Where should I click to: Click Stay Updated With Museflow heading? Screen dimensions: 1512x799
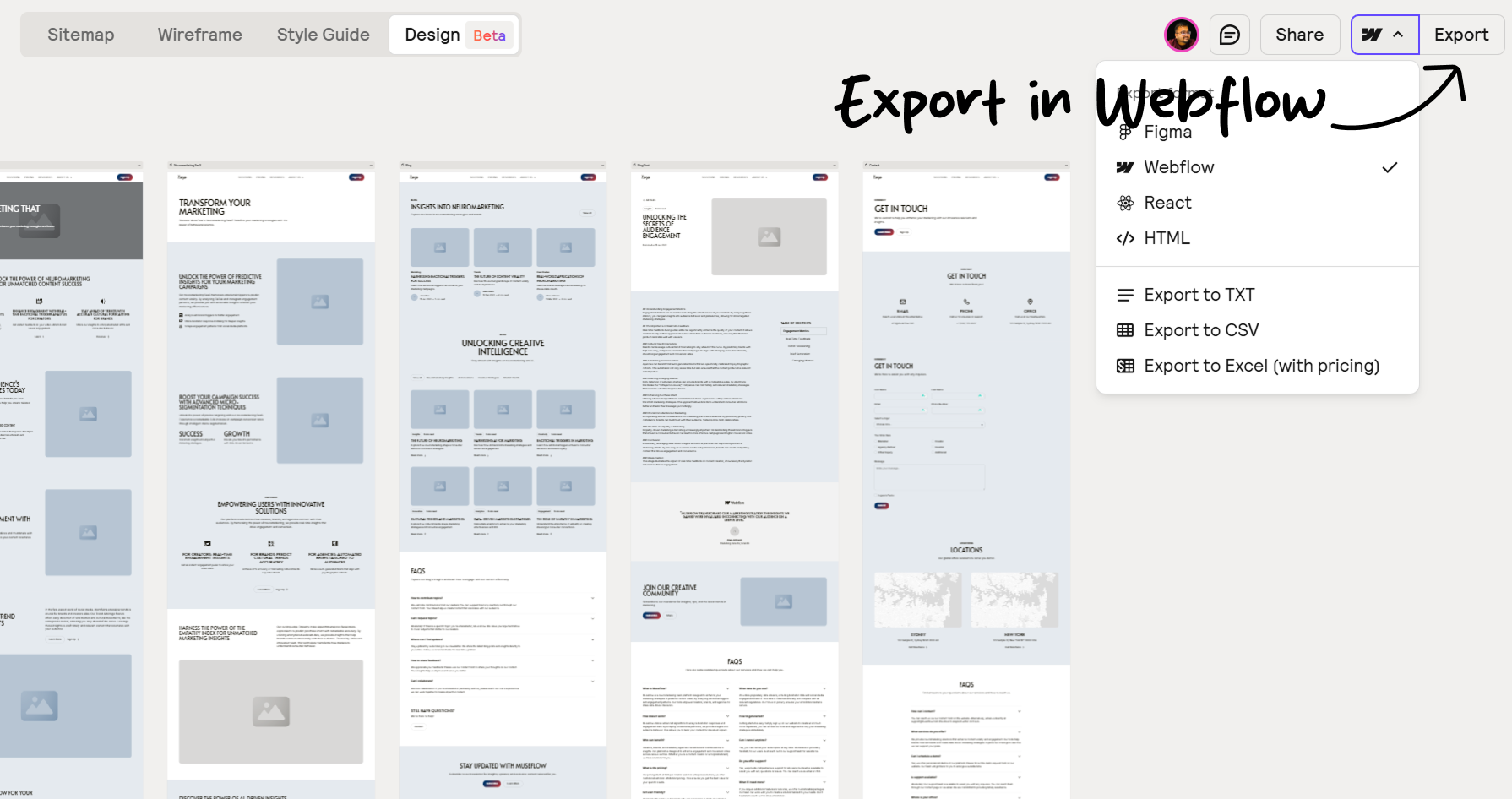503,765
